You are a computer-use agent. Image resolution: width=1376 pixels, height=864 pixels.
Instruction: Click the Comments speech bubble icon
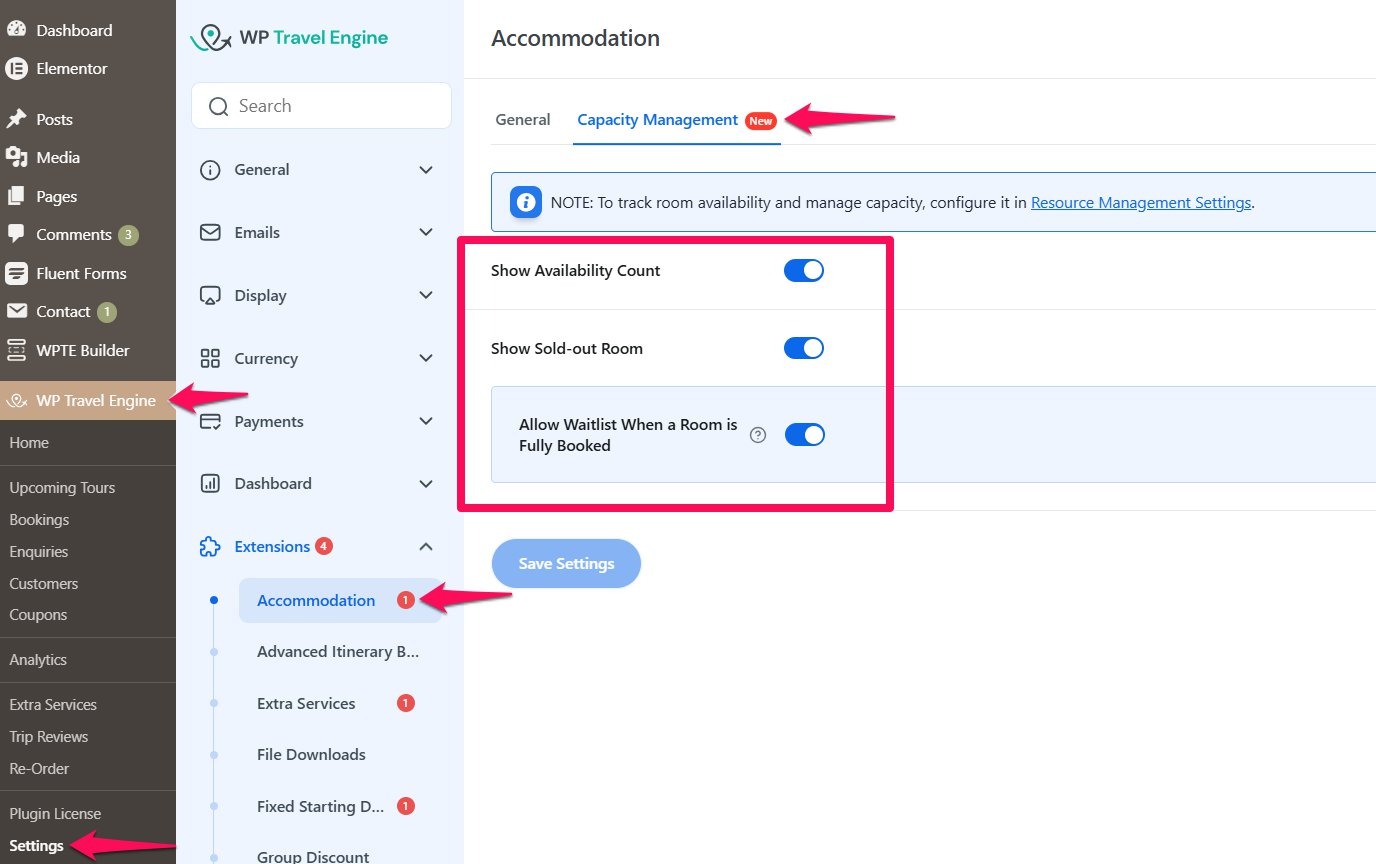[16, 234]
